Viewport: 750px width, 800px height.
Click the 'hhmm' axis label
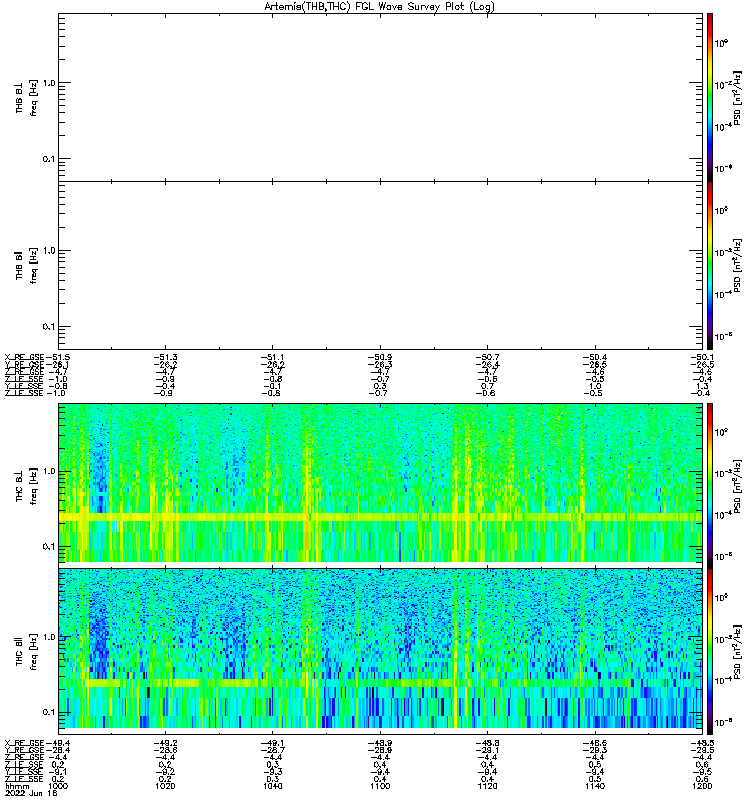(17, 786)
